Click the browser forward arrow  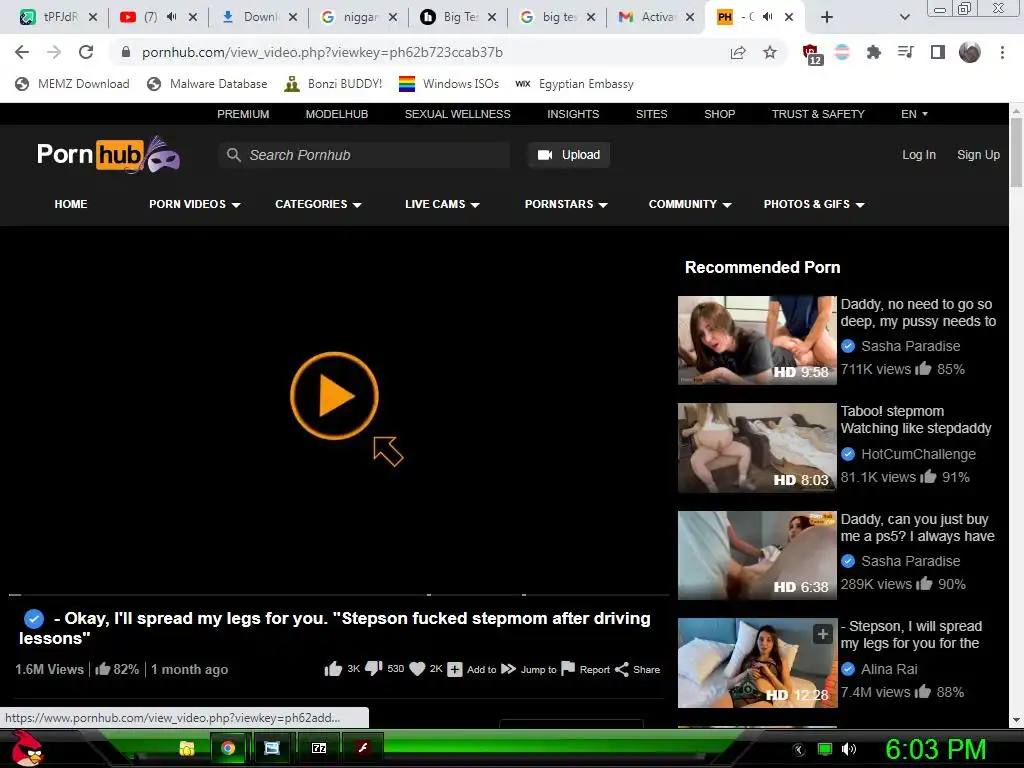coord(54,52)
